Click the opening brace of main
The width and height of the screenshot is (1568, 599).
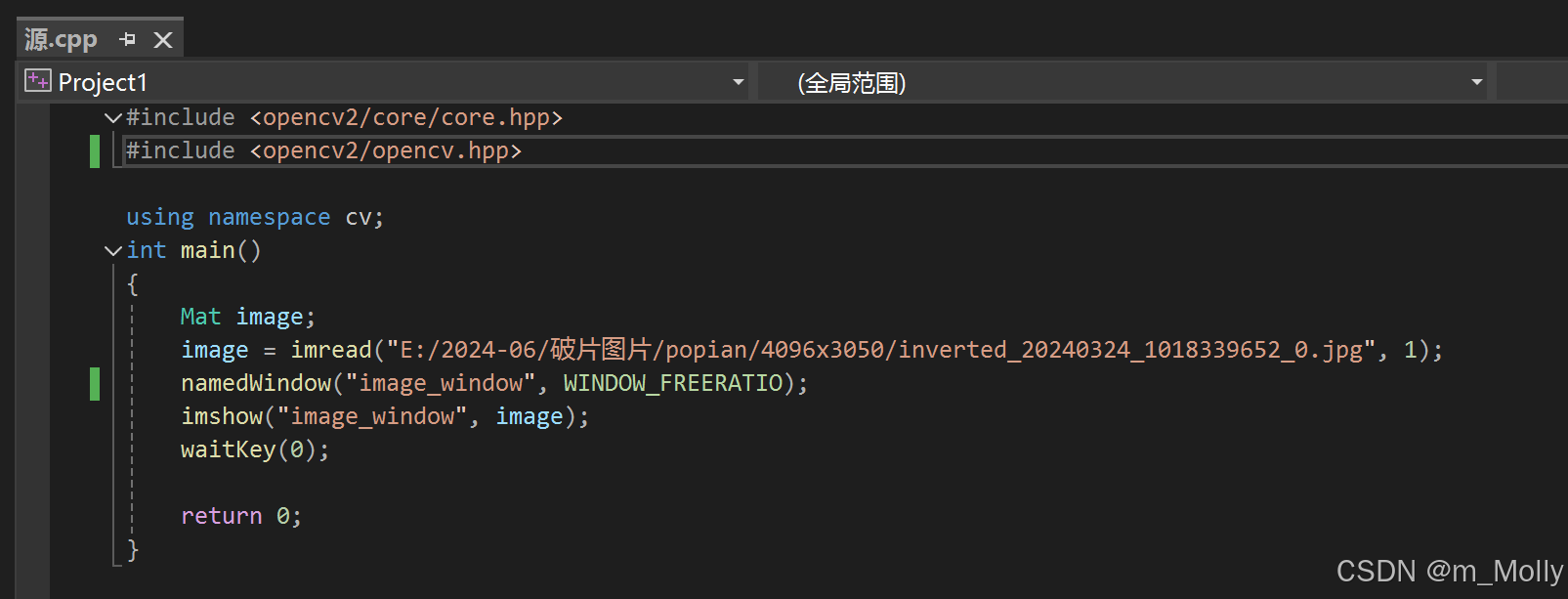point(134,284)
